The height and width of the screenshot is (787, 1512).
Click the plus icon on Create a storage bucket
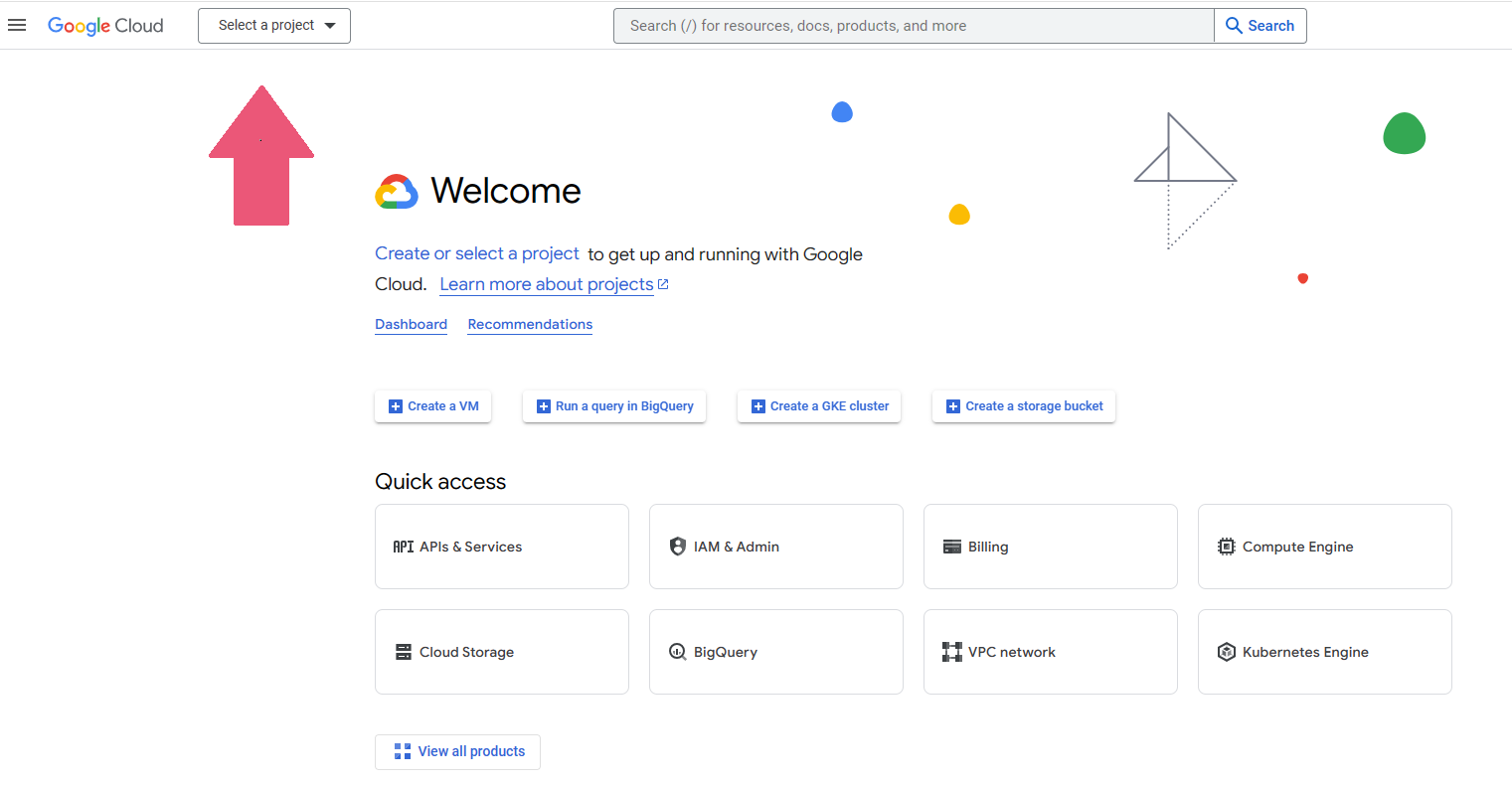click(x=952, y=406)
